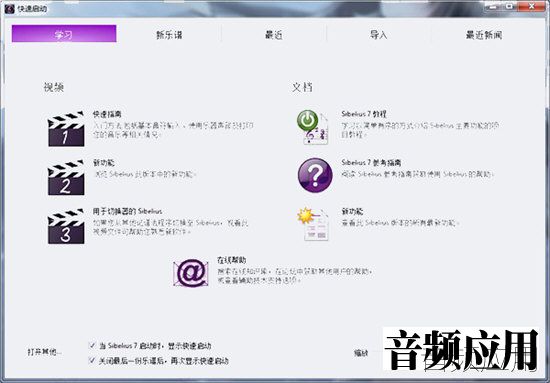
Task: Switch to the 导入 tab
Action: (x=378, y=35)
